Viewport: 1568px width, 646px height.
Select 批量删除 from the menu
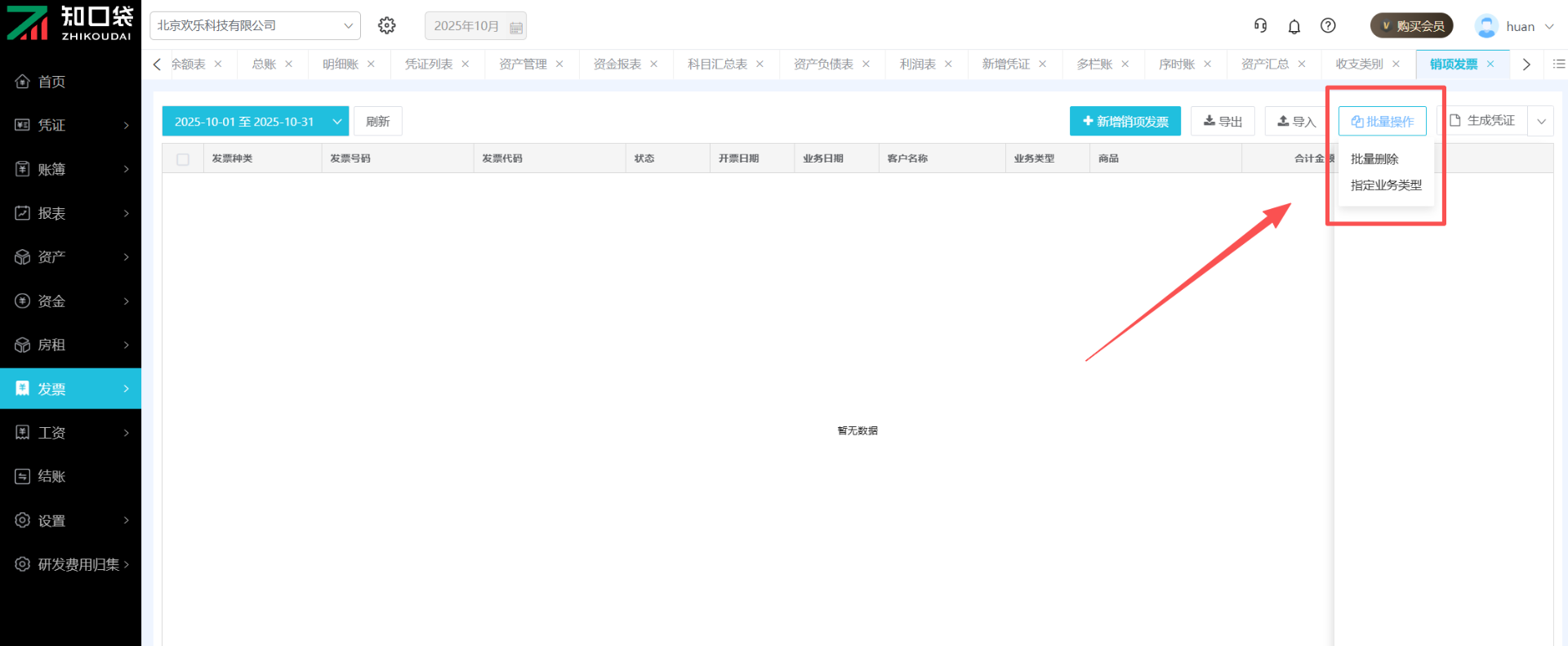tap(1374, 159)
